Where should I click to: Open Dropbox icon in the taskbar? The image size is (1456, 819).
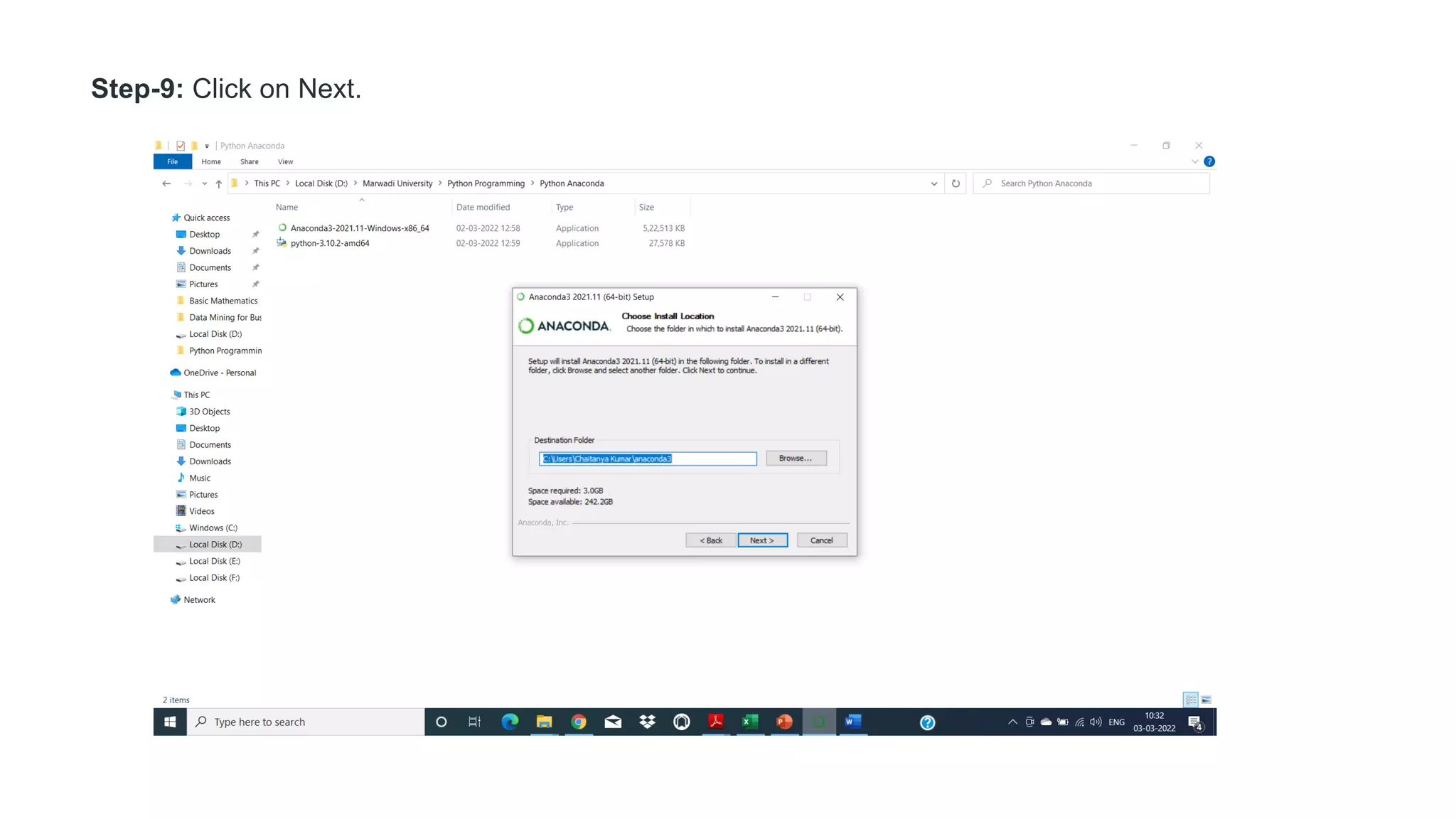[x=647, y=722]
